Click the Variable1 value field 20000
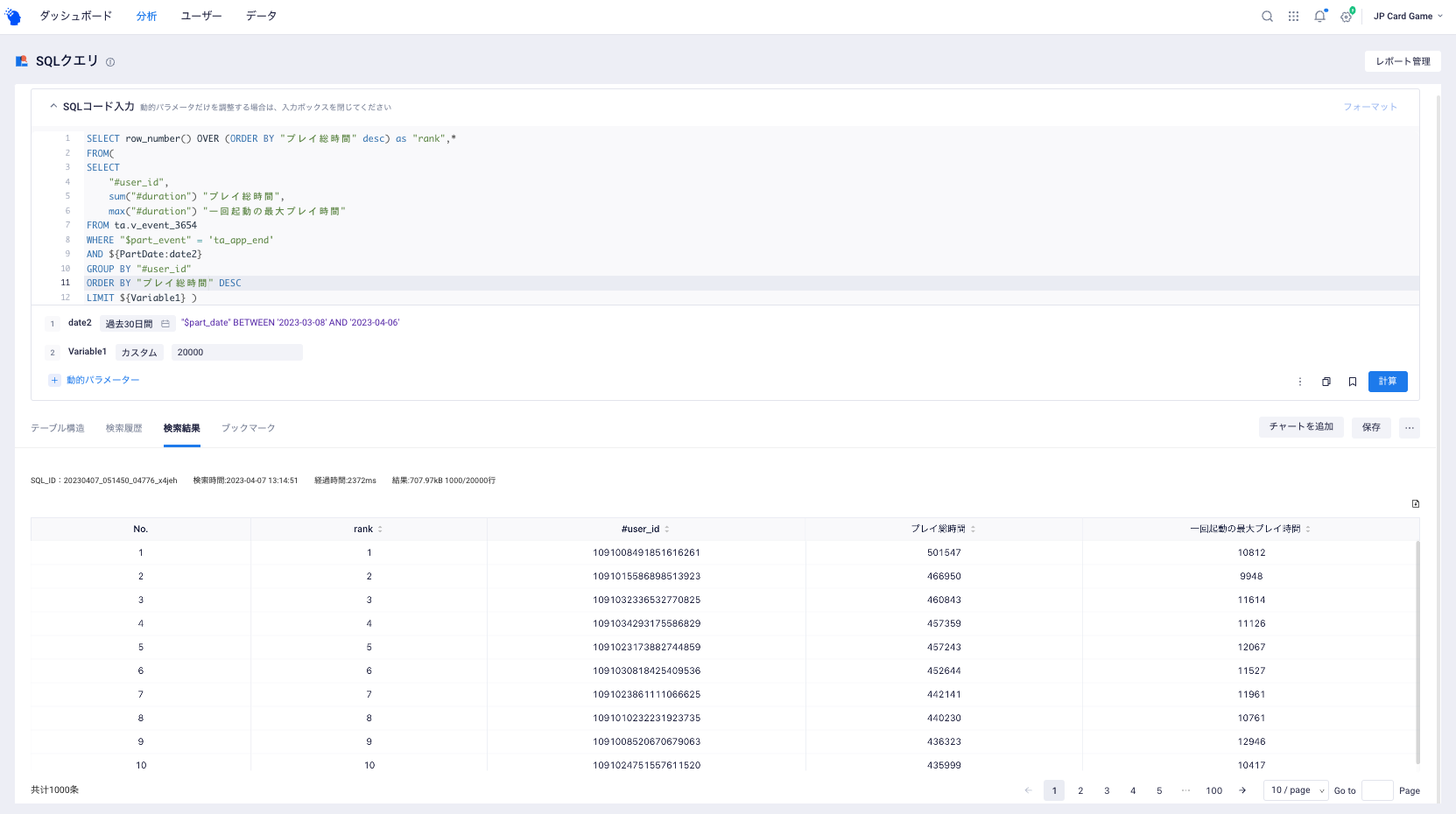Screen dimensions: 1456x814 (x=236, y=352)
